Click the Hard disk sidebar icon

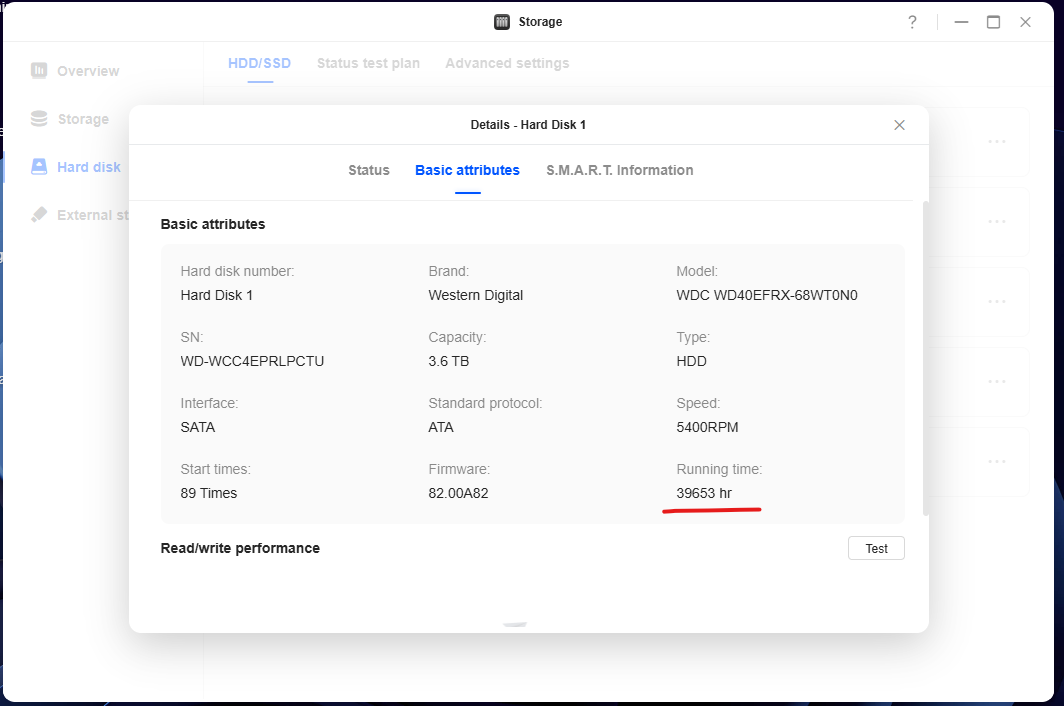pyautogui.click(x=39, y=167)
